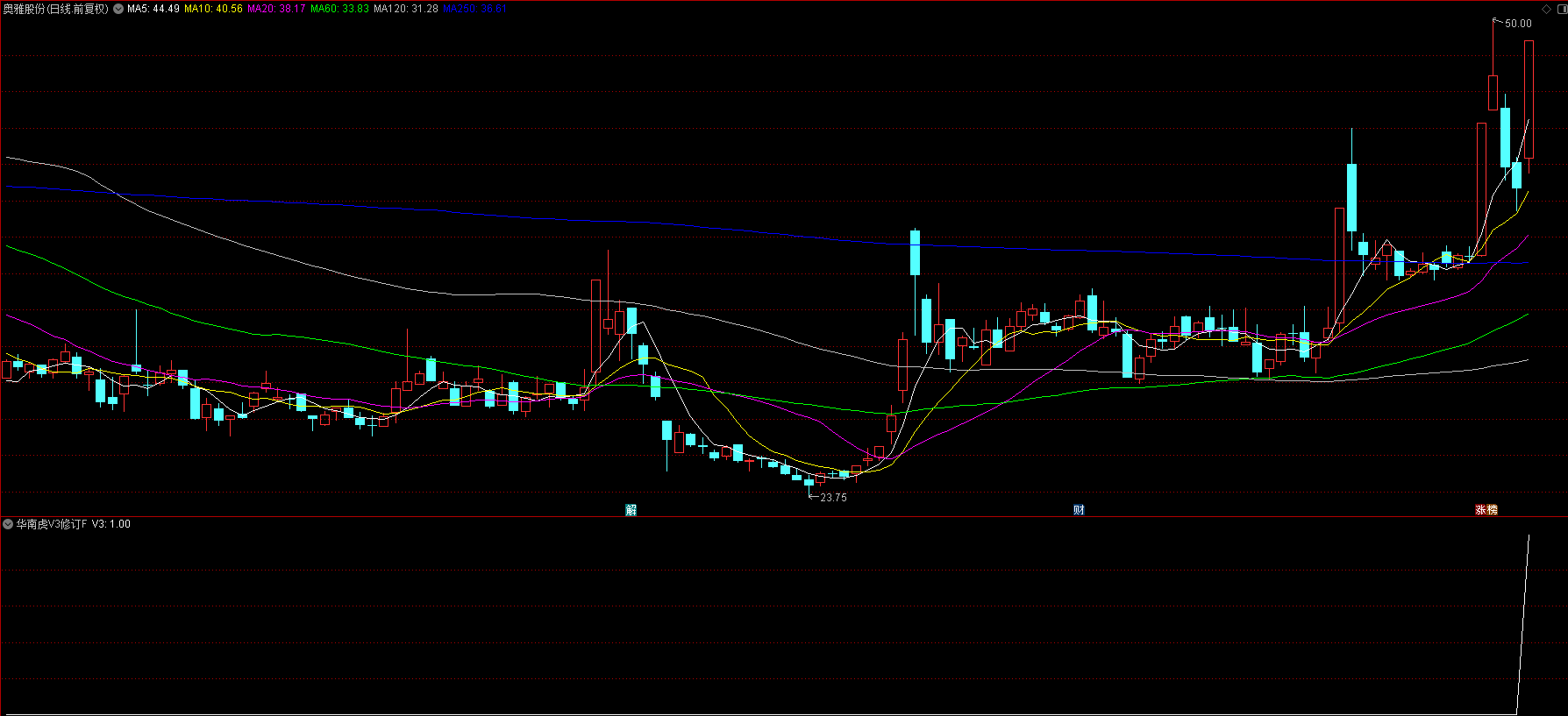1568x716 pixels.
Task: Click the MA5: 44.49 label
Action: 153,9
